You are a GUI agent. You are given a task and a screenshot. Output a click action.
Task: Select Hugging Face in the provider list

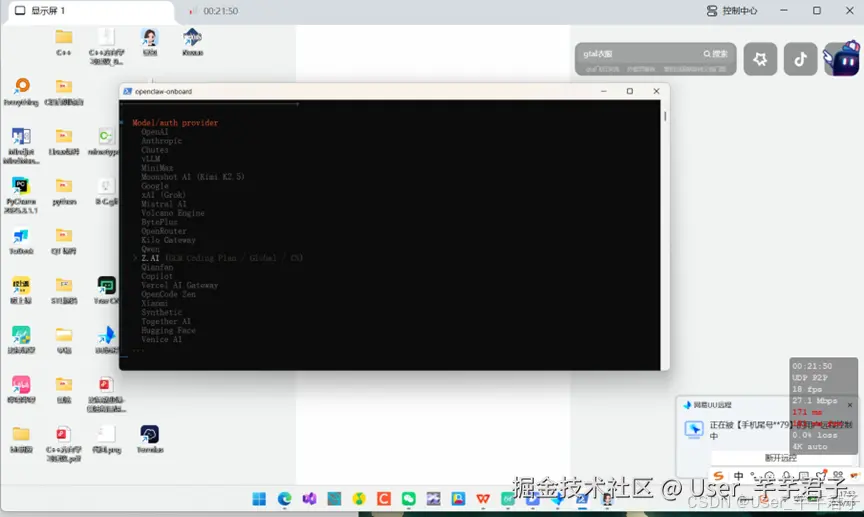[168, 331]
